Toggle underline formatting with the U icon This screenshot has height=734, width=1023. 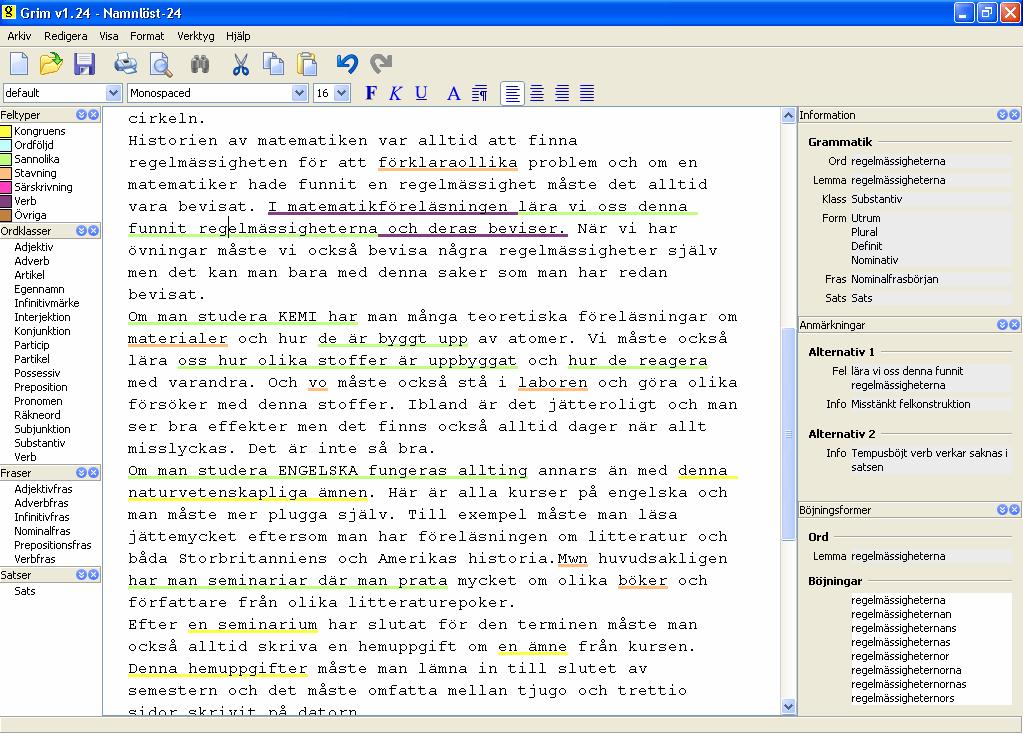point(421,93)
